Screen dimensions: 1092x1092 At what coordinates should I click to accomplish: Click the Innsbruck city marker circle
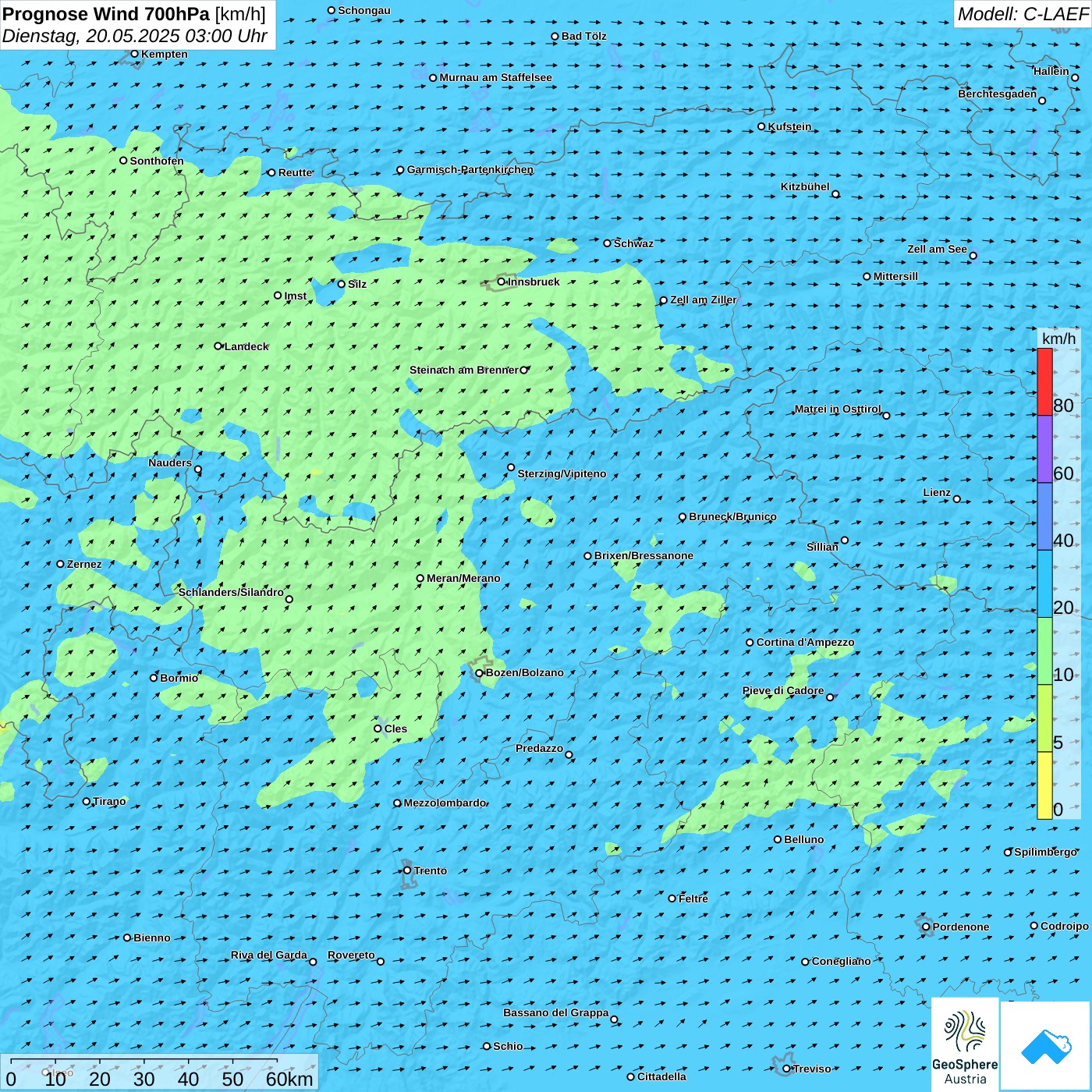502,282
